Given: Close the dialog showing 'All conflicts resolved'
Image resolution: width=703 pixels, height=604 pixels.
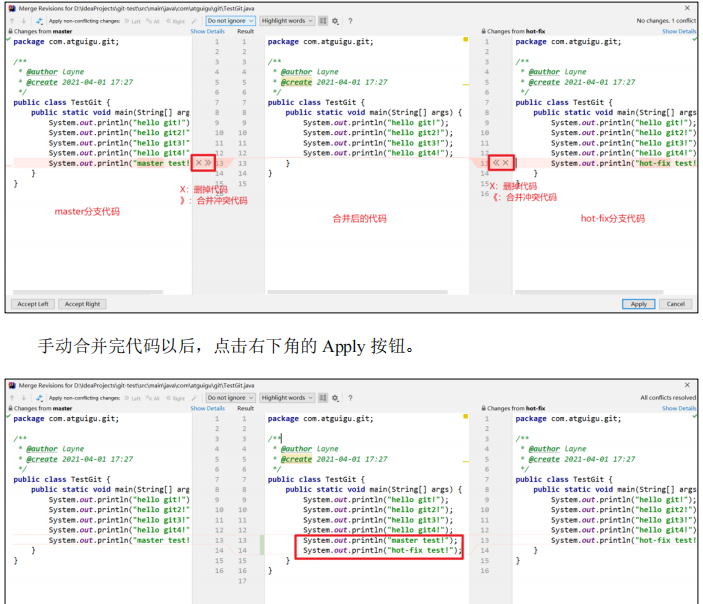Looking at the screenshot, I should coord(687,385).
